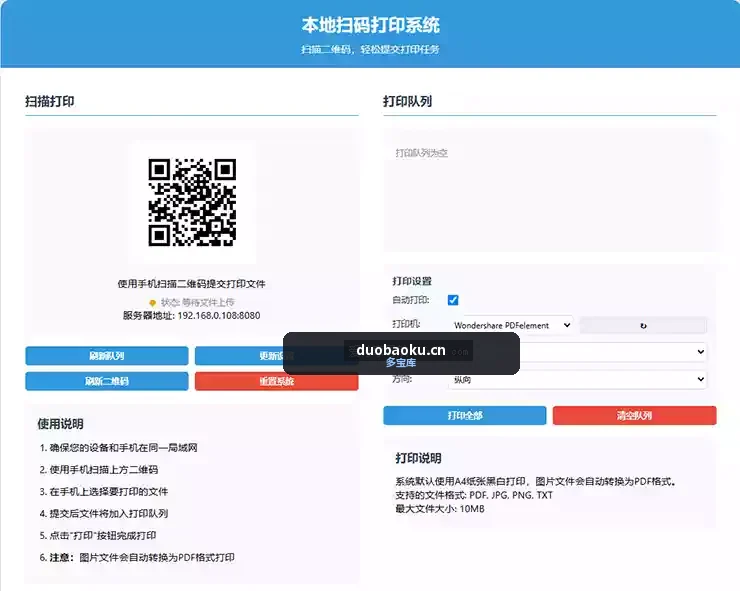Click the 更新设置 button
The width and height of the screenshot is (740, 591).
pos(277,355)
